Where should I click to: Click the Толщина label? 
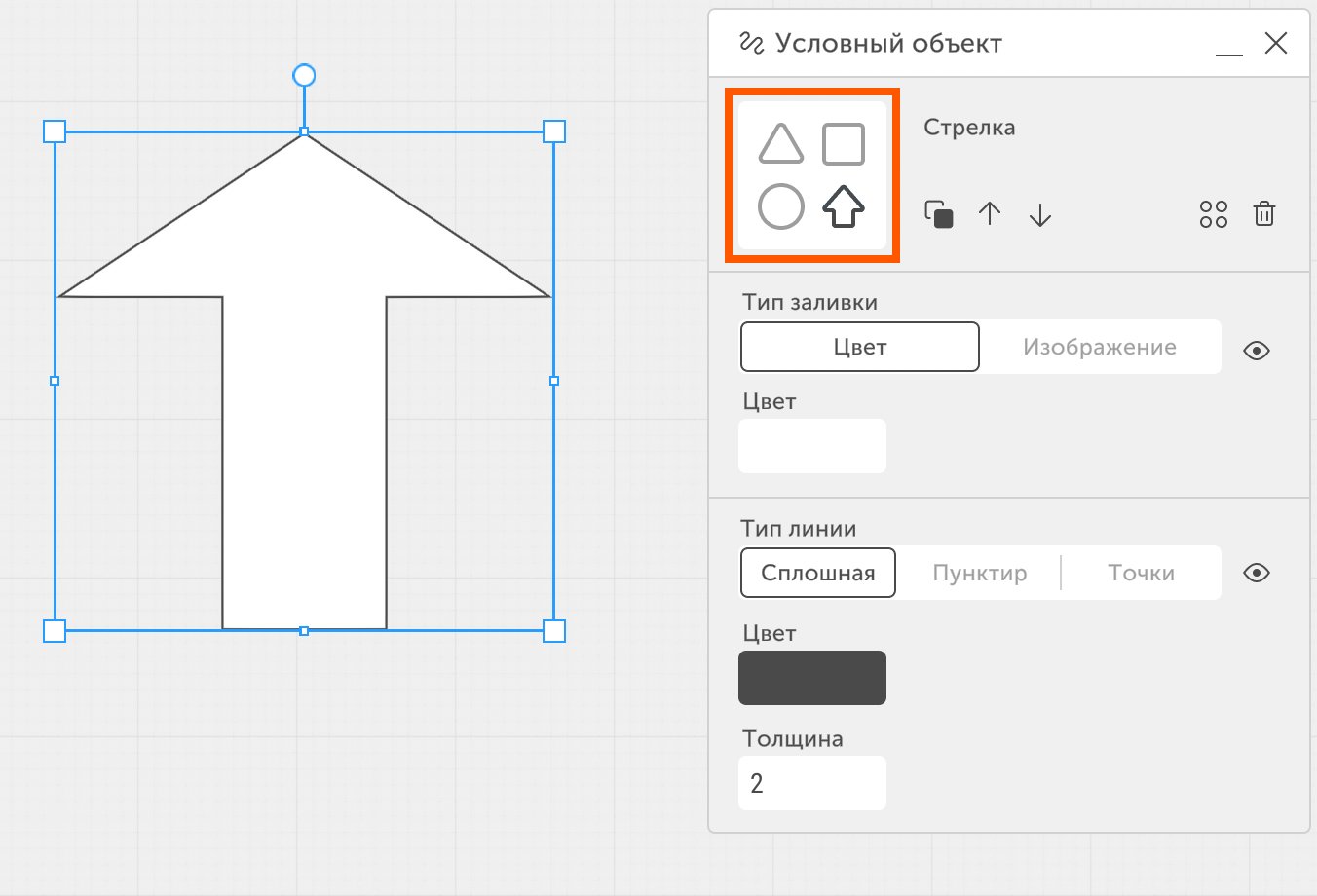coord(793,738)
